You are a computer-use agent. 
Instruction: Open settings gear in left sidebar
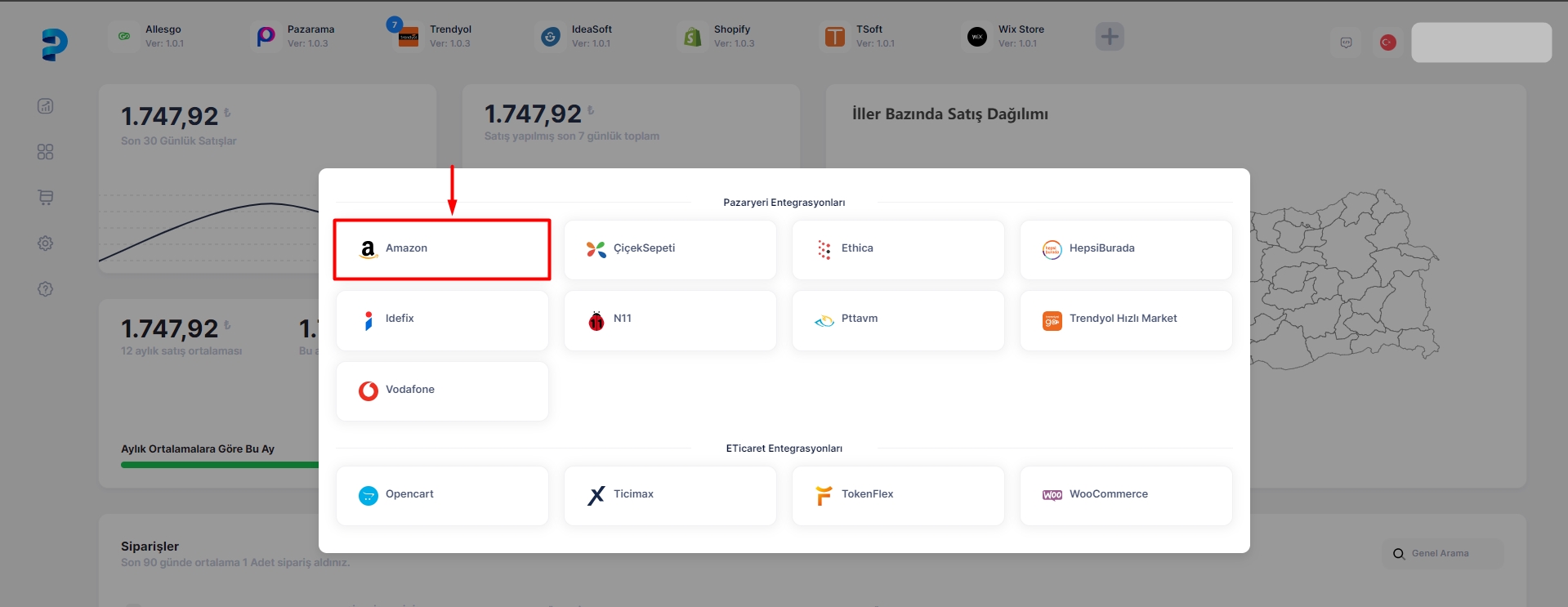tap(46, 243)
